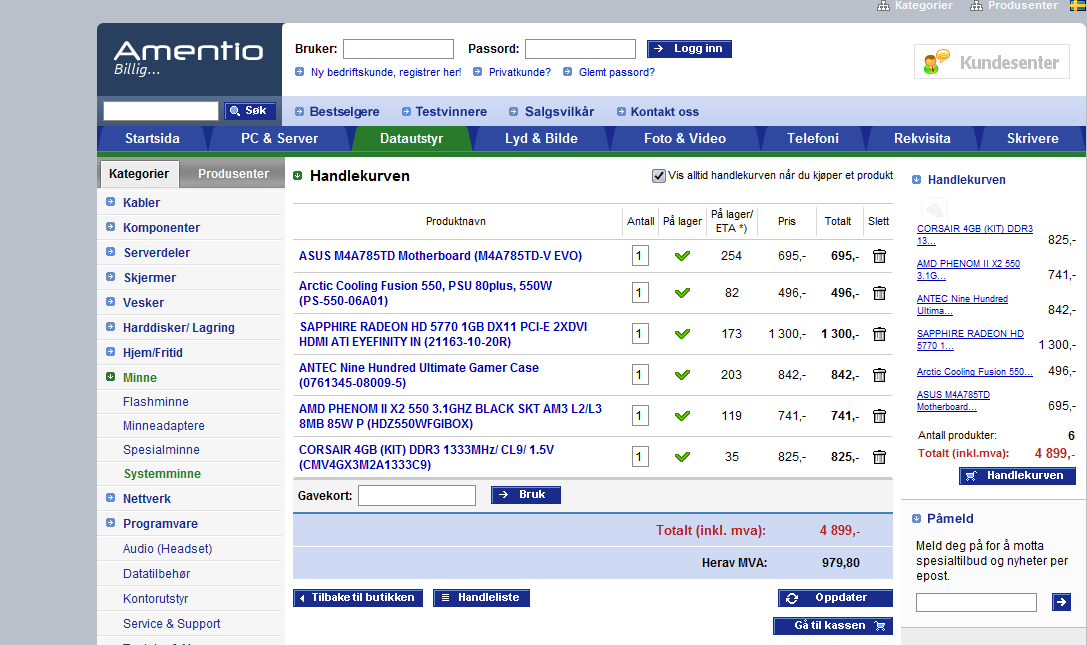1087x645 pixels.
Task: Open Produsenter sitemap icon in top bar
Action: (976, 6)
